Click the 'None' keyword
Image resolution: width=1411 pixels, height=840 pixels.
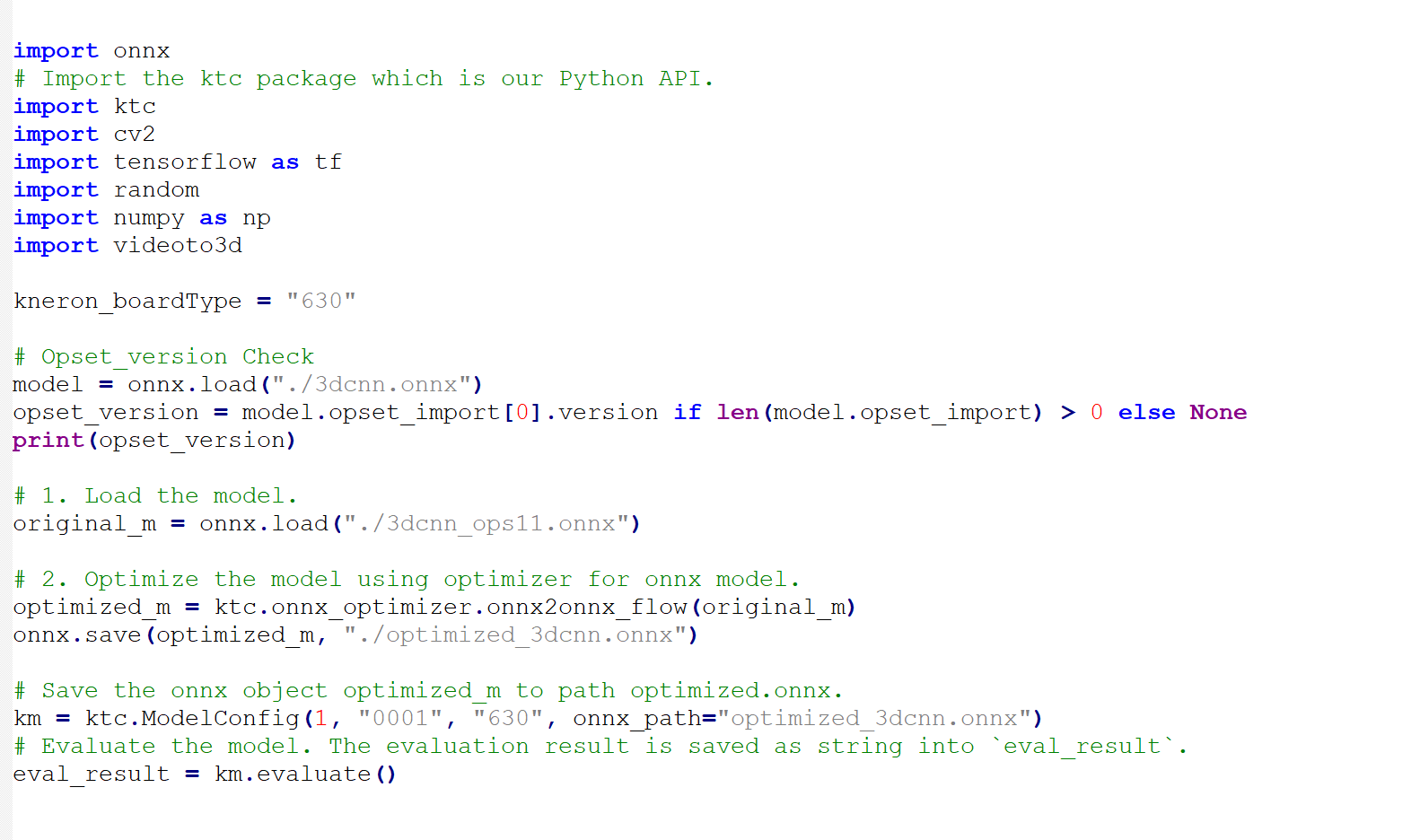point(1218,413)
